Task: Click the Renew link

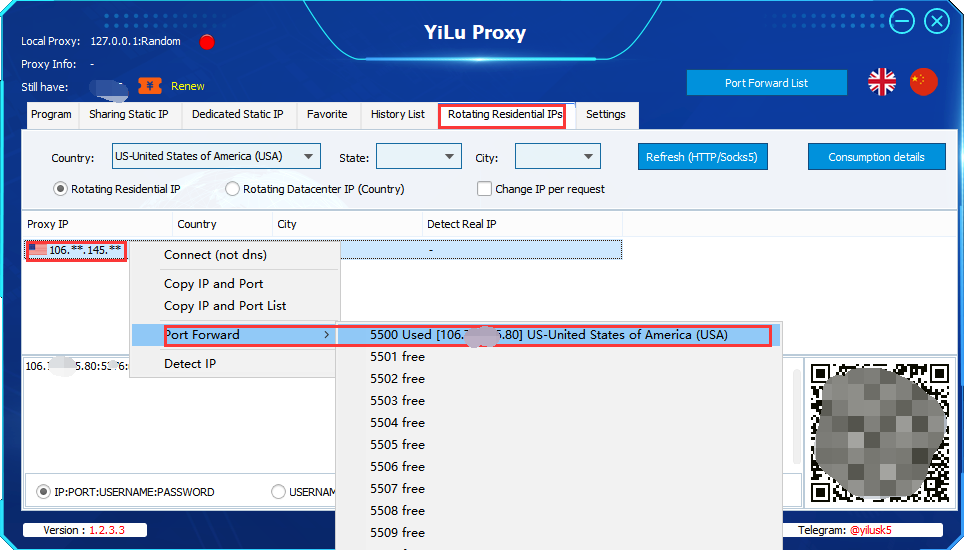Action: click(188, 86)
